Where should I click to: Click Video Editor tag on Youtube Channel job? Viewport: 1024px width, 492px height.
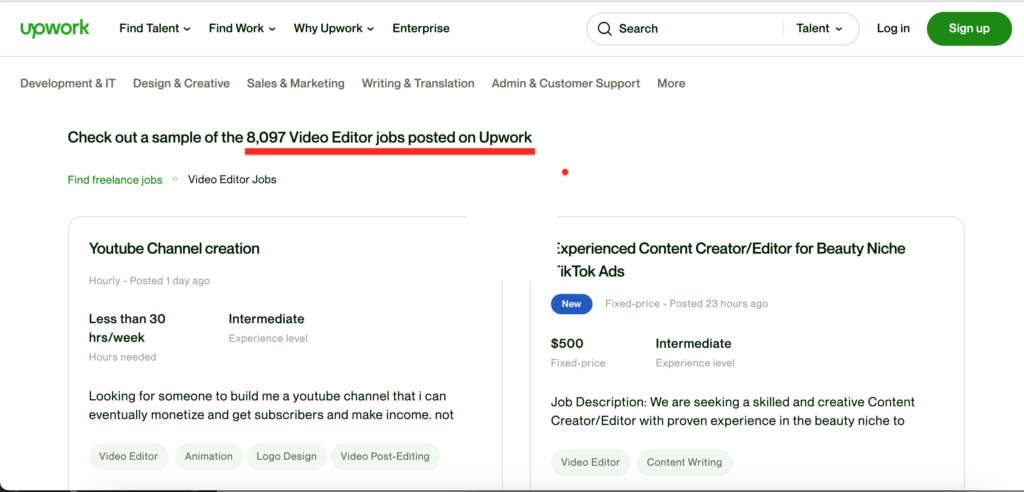coord(128,457)
